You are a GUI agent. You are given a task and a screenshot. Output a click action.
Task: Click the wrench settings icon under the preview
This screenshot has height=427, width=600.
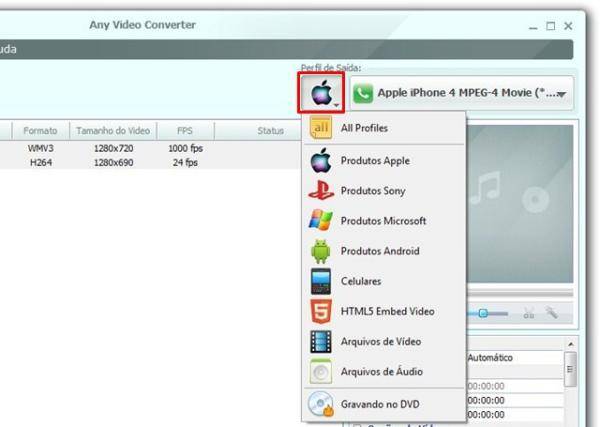(552, 313)
